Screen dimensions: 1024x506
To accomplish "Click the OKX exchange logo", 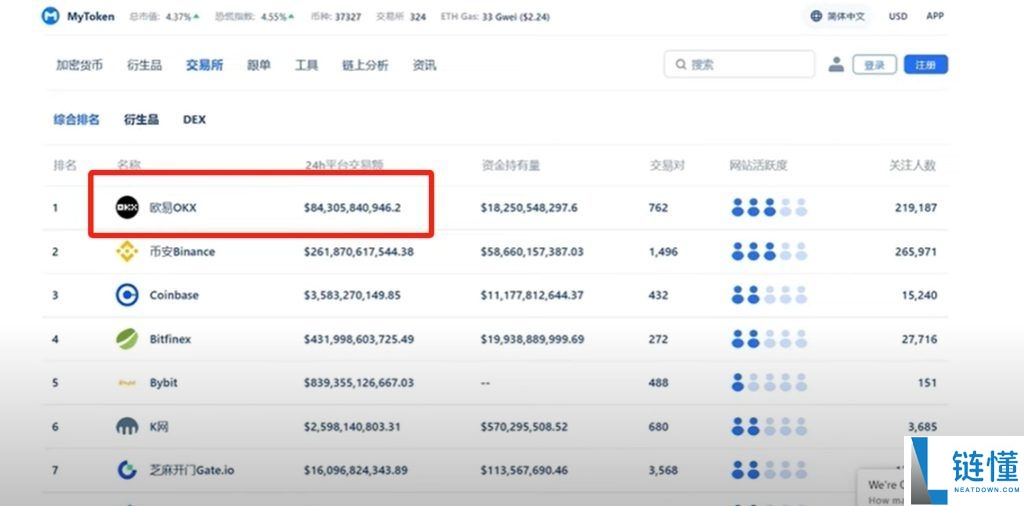I will pyautogui.click(x=127, y=207).
